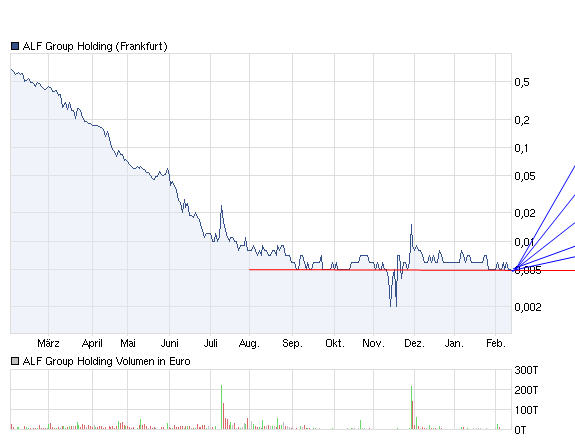The height and width of the screenshot is (444, 575).
Task: Click the 0,1 price axis label
Action: pos(521,148)
